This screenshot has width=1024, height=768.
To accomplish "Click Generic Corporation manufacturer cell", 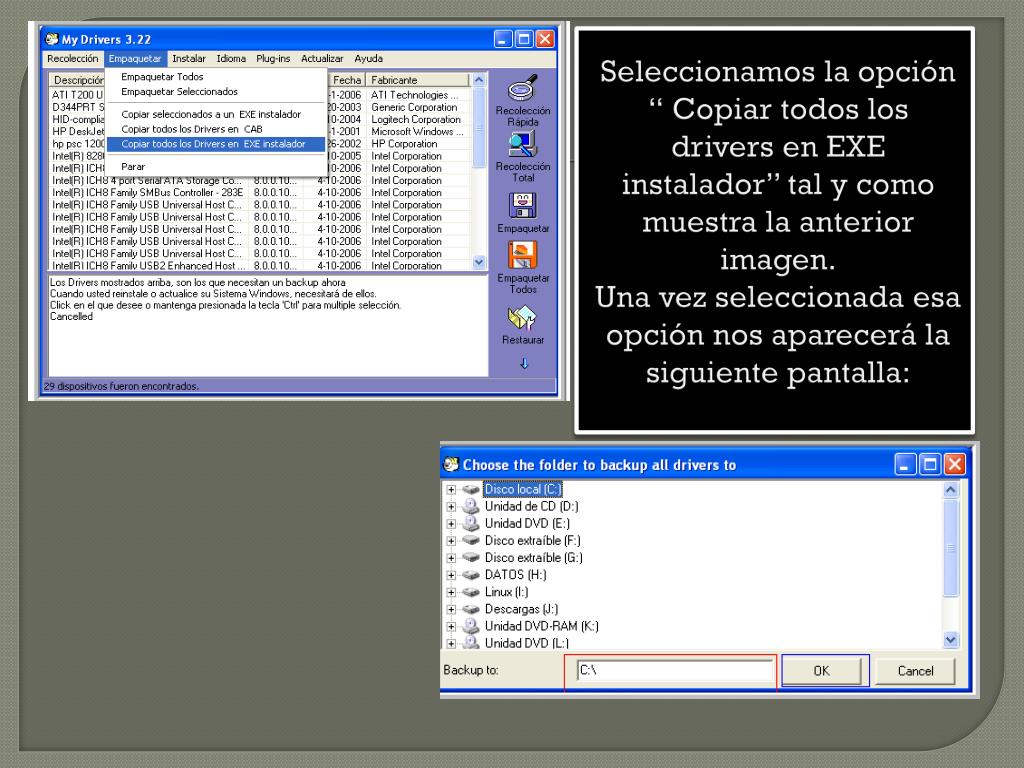I will coord(415,107).
